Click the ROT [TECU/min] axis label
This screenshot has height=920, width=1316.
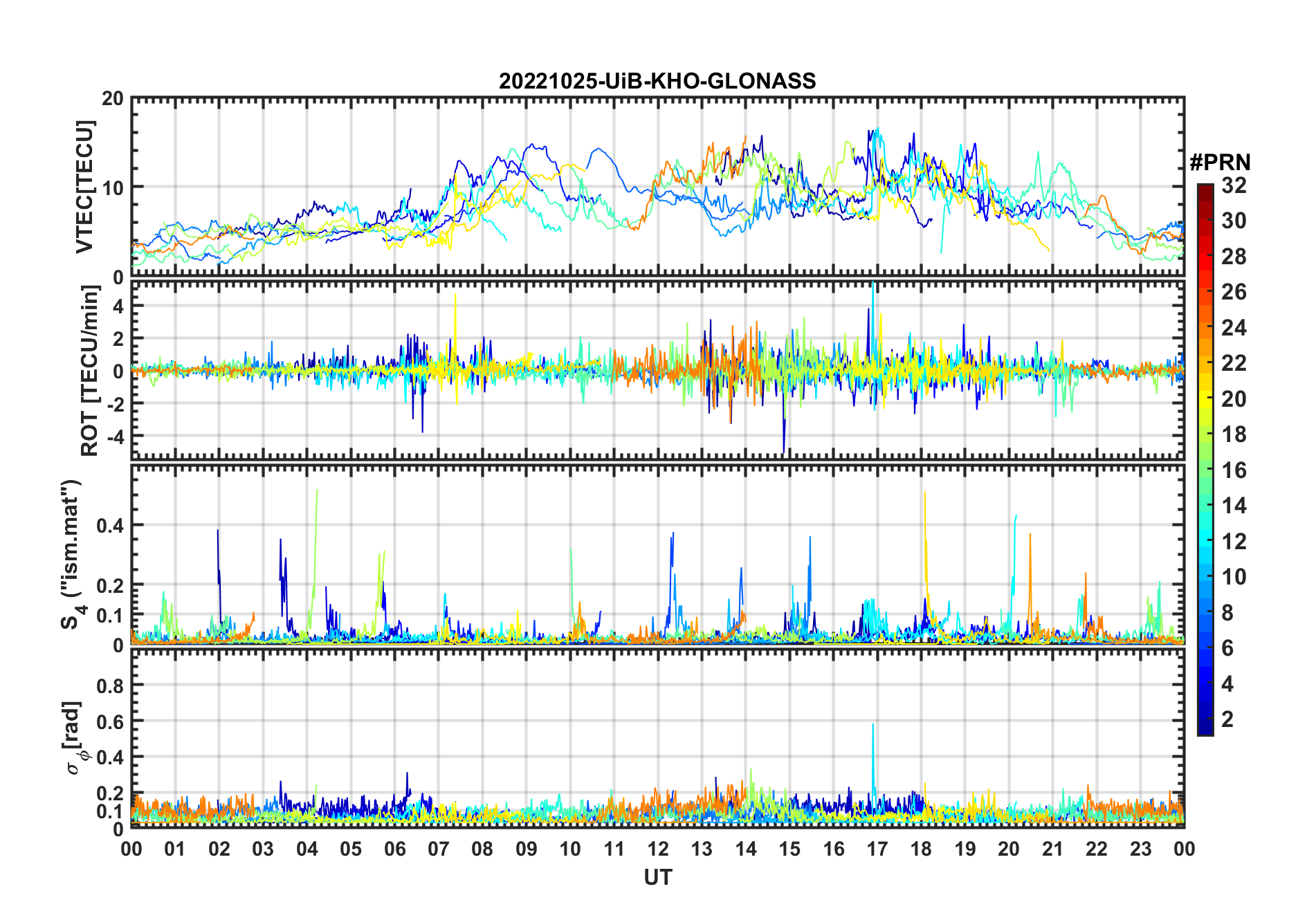[90, 371]
